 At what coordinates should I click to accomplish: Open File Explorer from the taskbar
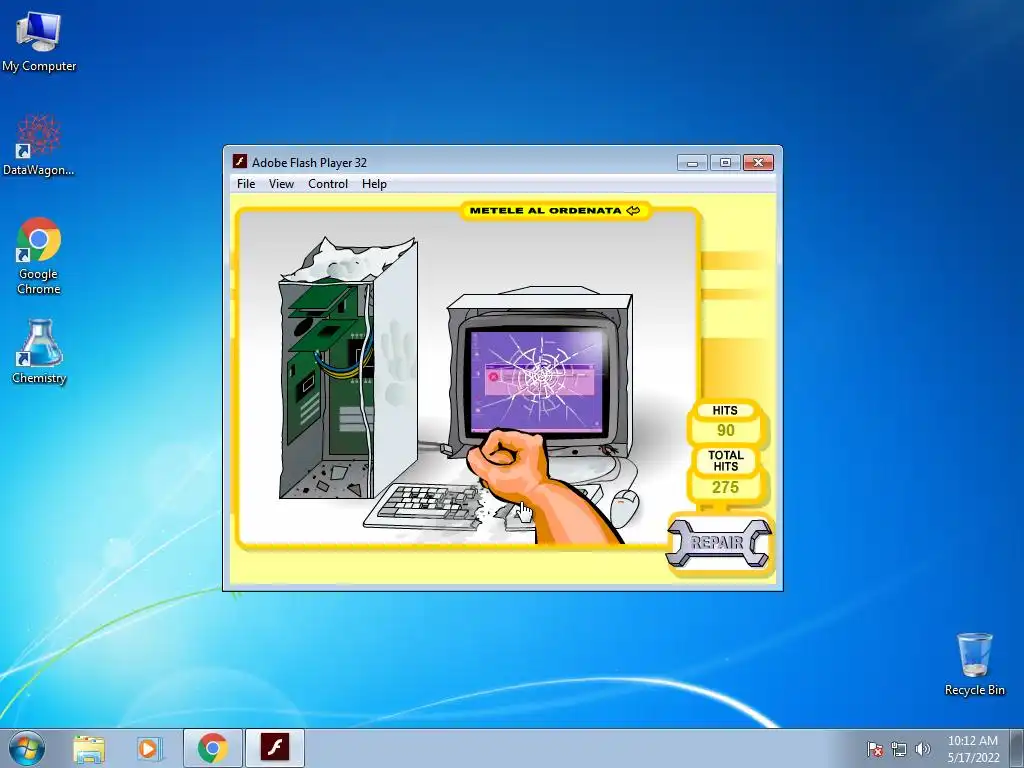89,749
